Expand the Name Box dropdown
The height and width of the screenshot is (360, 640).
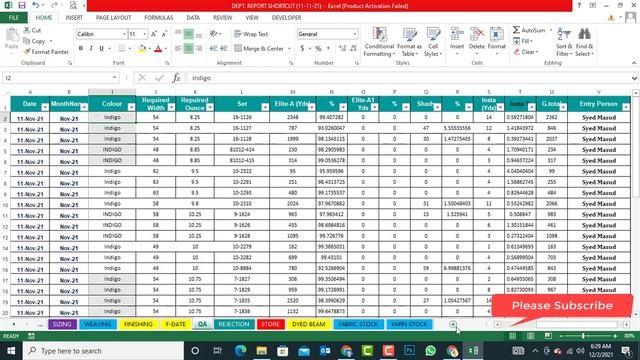click(115, 78)
